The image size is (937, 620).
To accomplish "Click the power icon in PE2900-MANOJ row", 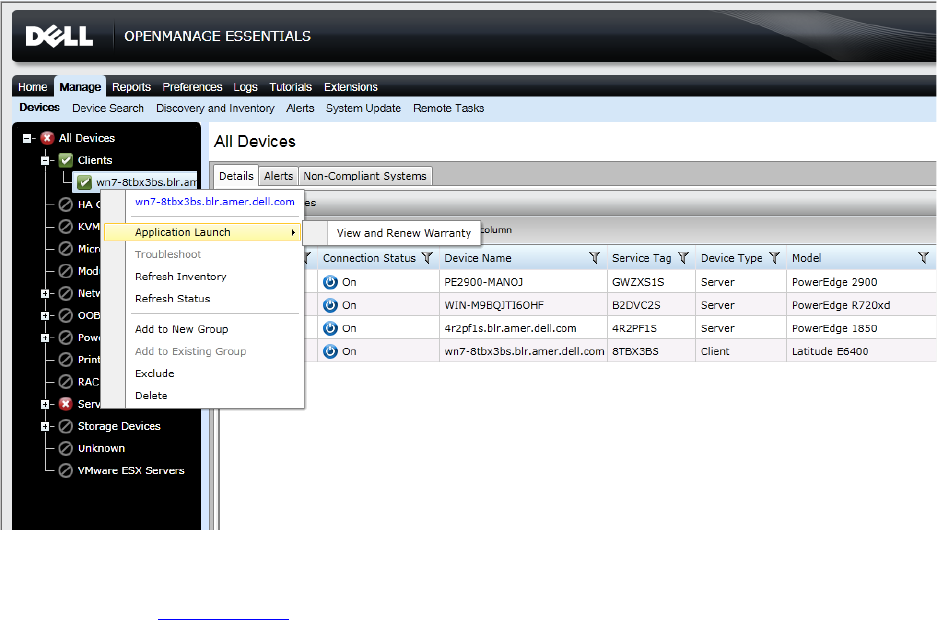I will click(x=330, y=282).
